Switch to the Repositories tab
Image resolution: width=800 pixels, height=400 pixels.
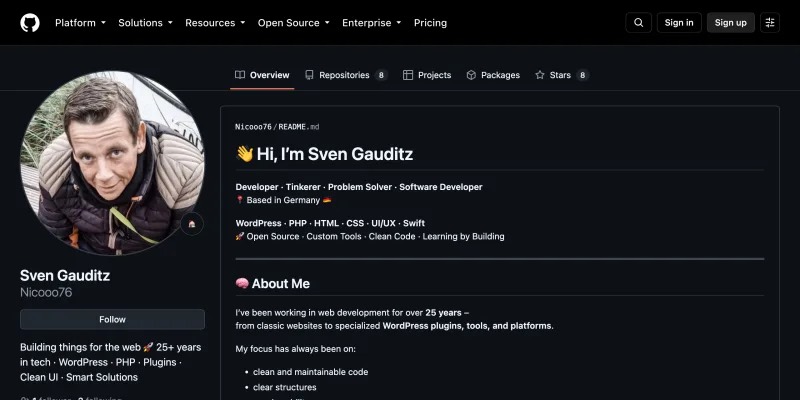(x=346, y=75)
